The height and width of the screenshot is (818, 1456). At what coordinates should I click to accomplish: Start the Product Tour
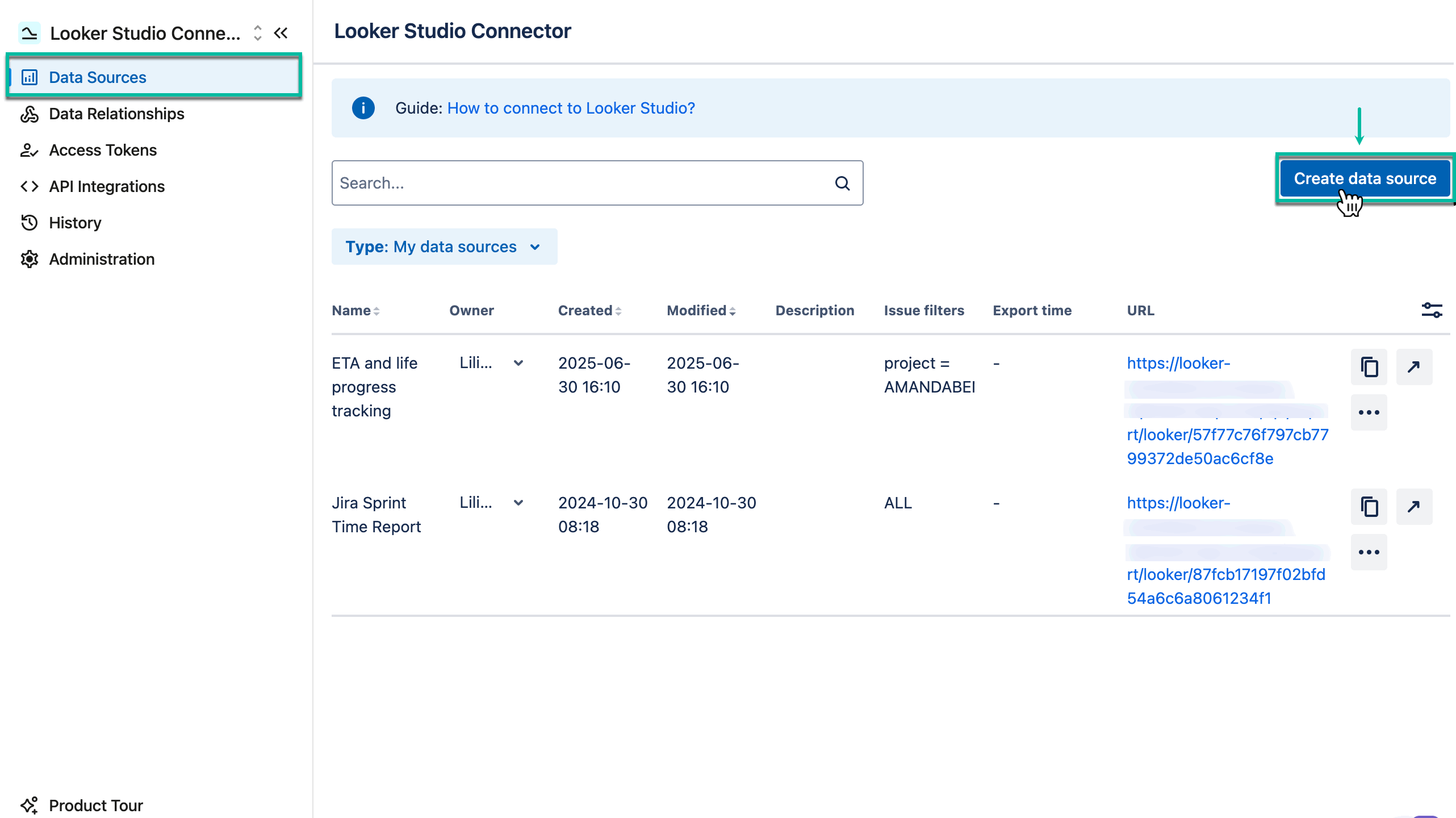[x=95, y=805]
